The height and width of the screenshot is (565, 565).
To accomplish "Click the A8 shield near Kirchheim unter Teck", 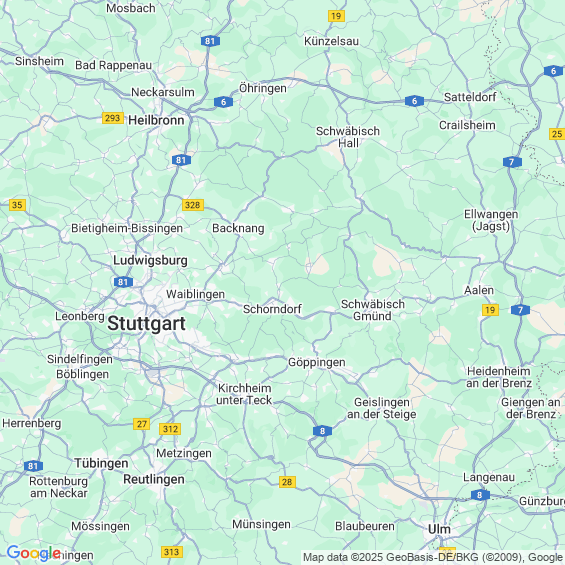I will tap(322, 431).
